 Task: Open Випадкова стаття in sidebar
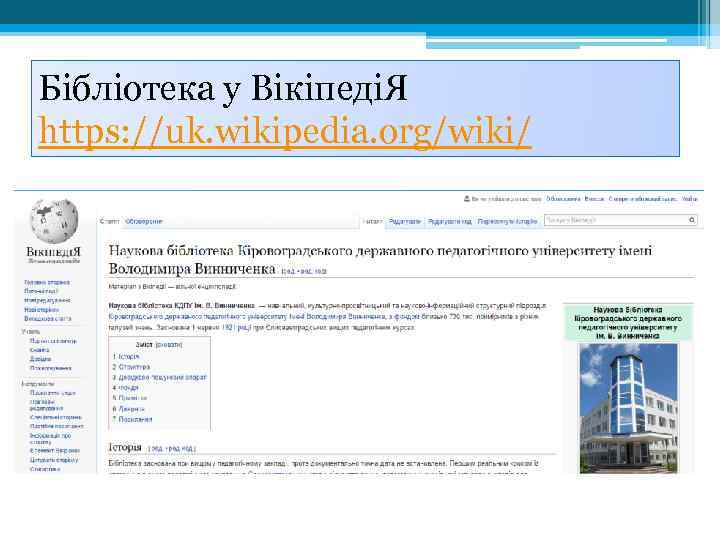(x=48, y=318)
